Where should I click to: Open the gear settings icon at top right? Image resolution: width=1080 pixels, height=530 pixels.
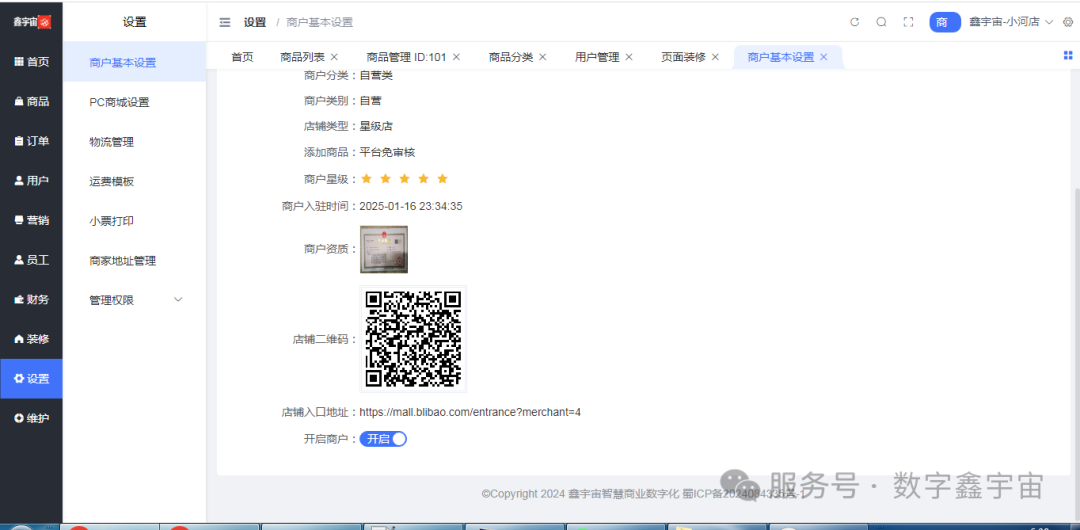[x=1068, y=22]
